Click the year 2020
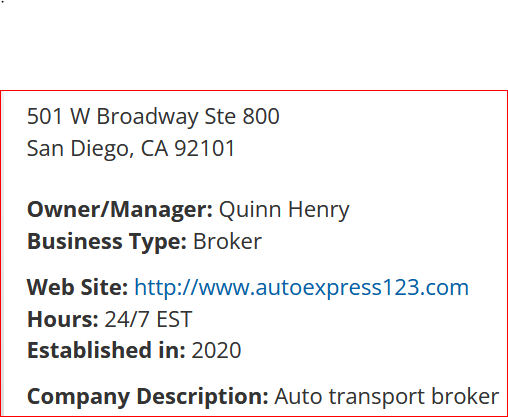Screen dimensions: 508x417 coord(216,350)
